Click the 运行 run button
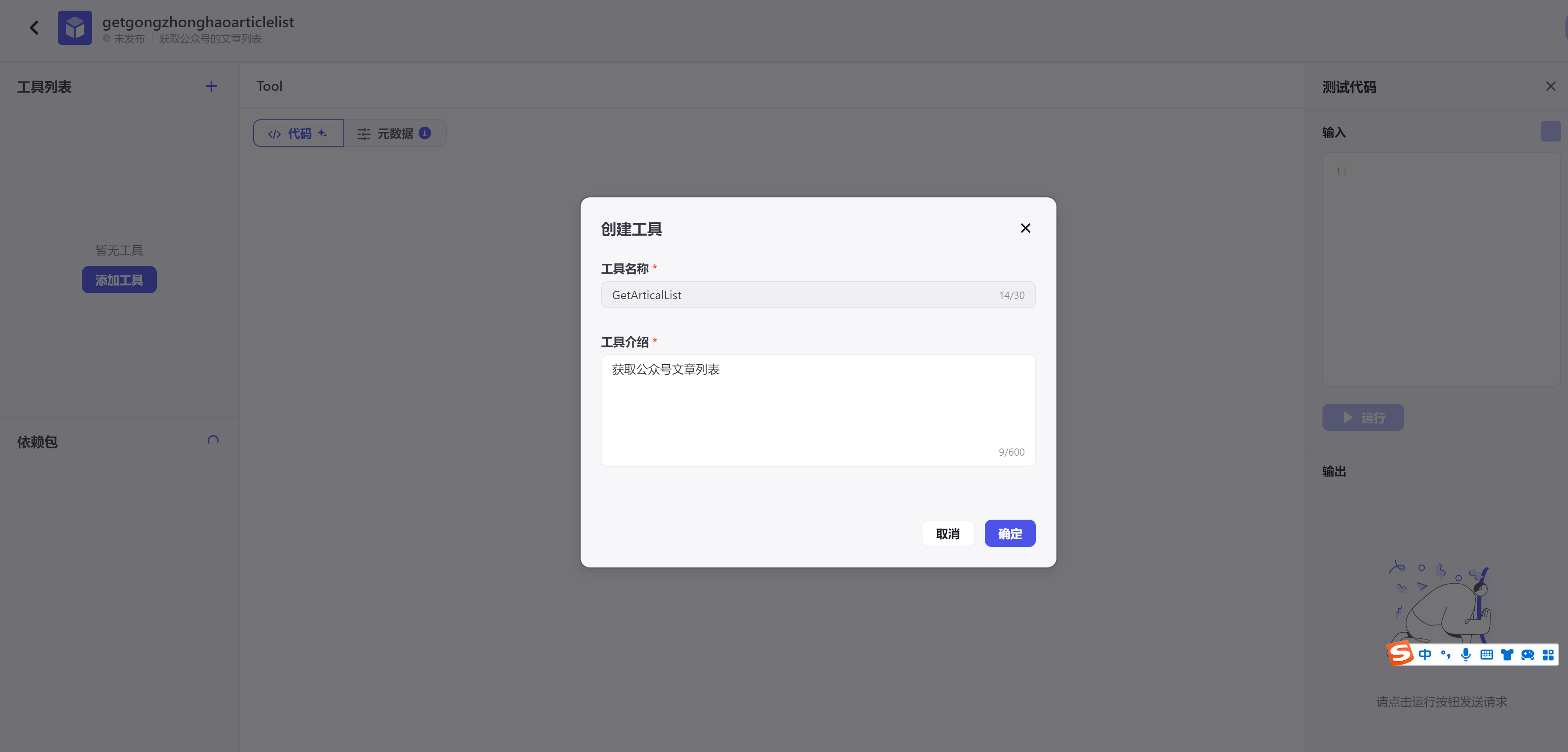The image size is (1568, 752). click(1363, 418)
